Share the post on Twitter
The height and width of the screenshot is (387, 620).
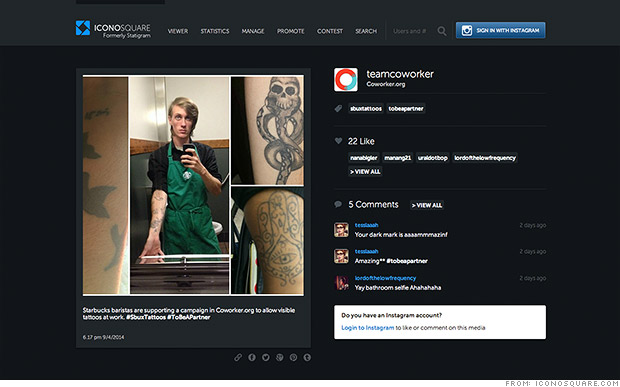pyautogui.click(x=266, y=357)
